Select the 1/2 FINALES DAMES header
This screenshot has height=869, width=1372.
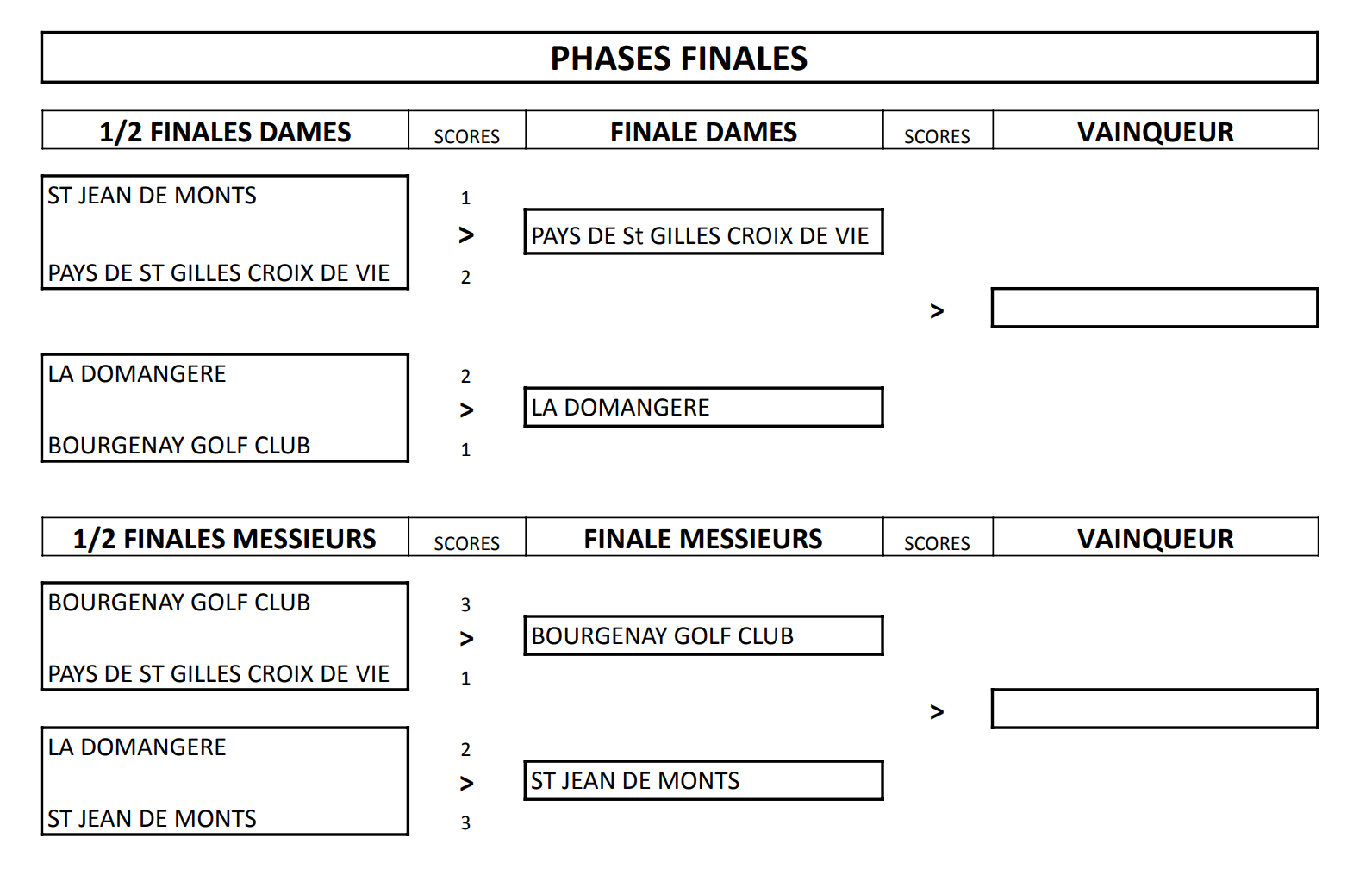pyautogui.click(x=225, y=132)
